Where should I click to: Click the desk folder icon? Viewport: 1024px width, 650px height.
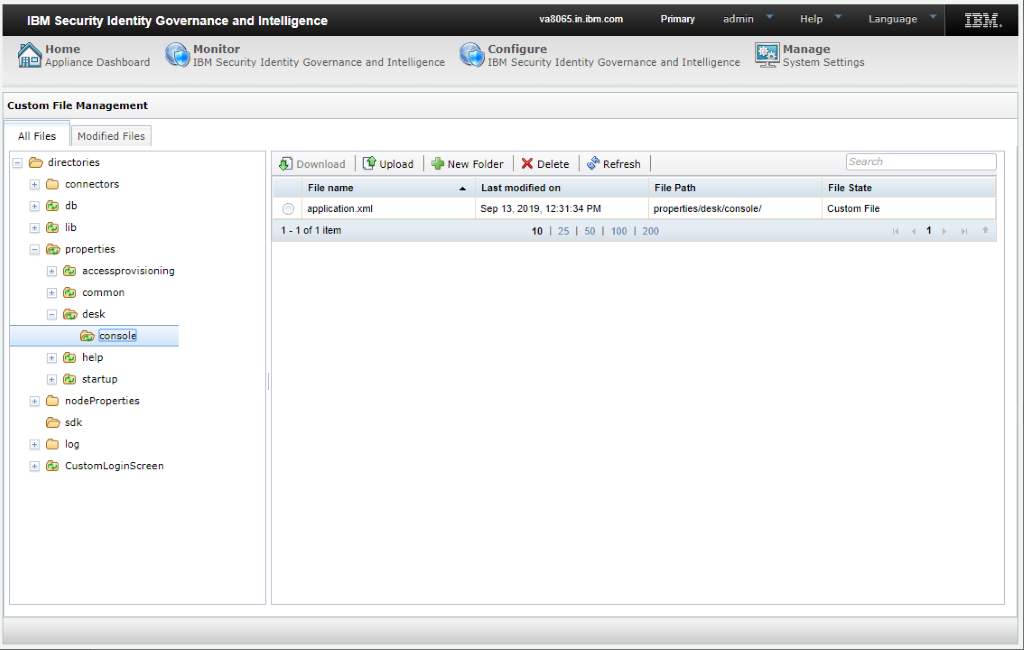click(x=70, y=314)
